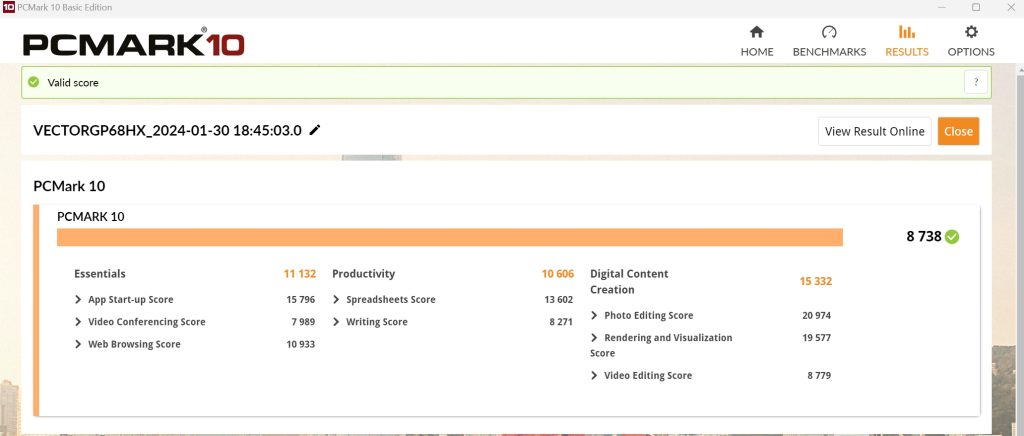The image size is (1024, 436).
Task: Select the Productivity heading
Action: pos(364,273)
